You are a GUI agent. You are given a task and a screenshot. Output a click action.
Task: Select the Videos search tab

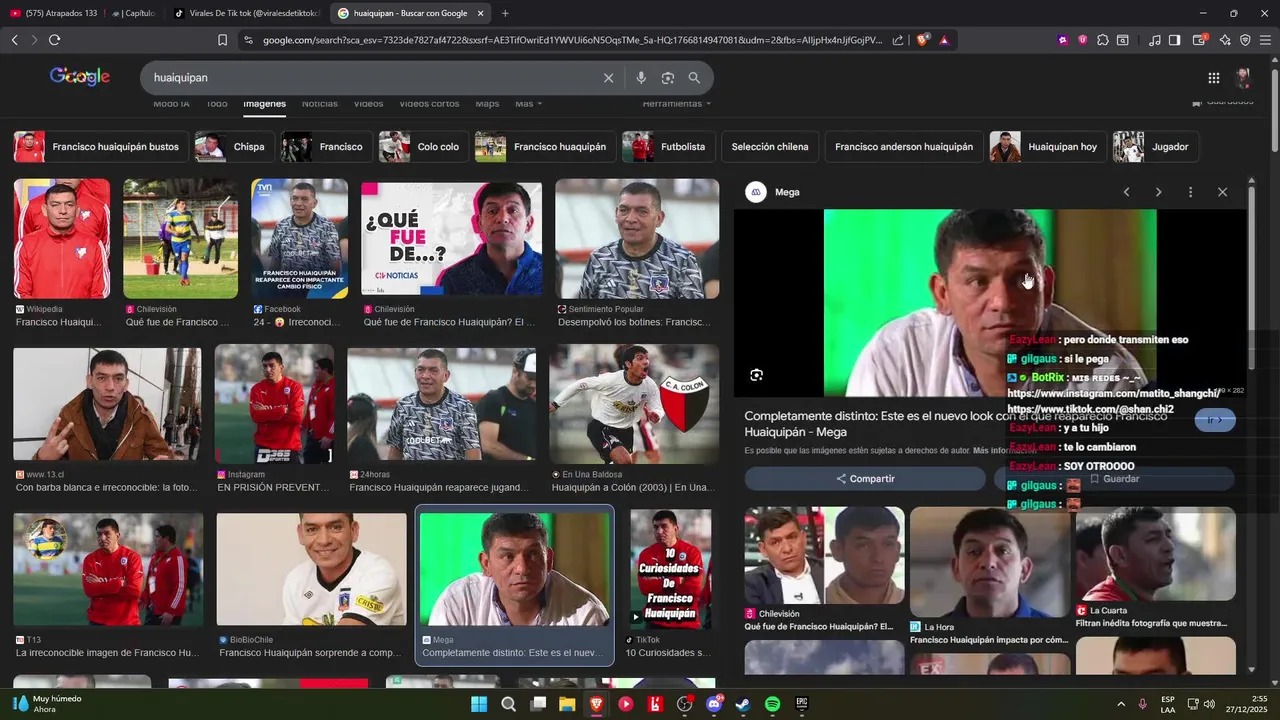click(x=368, y=103)
